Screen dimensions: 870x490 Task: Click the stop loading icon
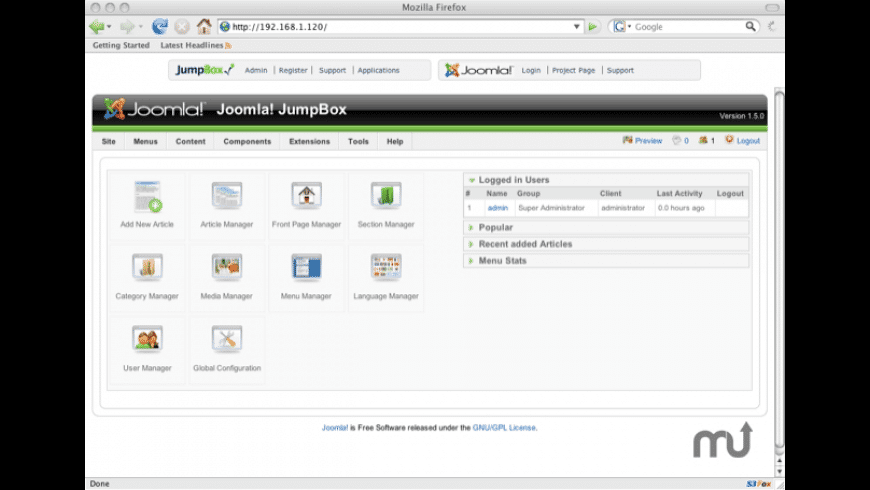coord(181,26)
